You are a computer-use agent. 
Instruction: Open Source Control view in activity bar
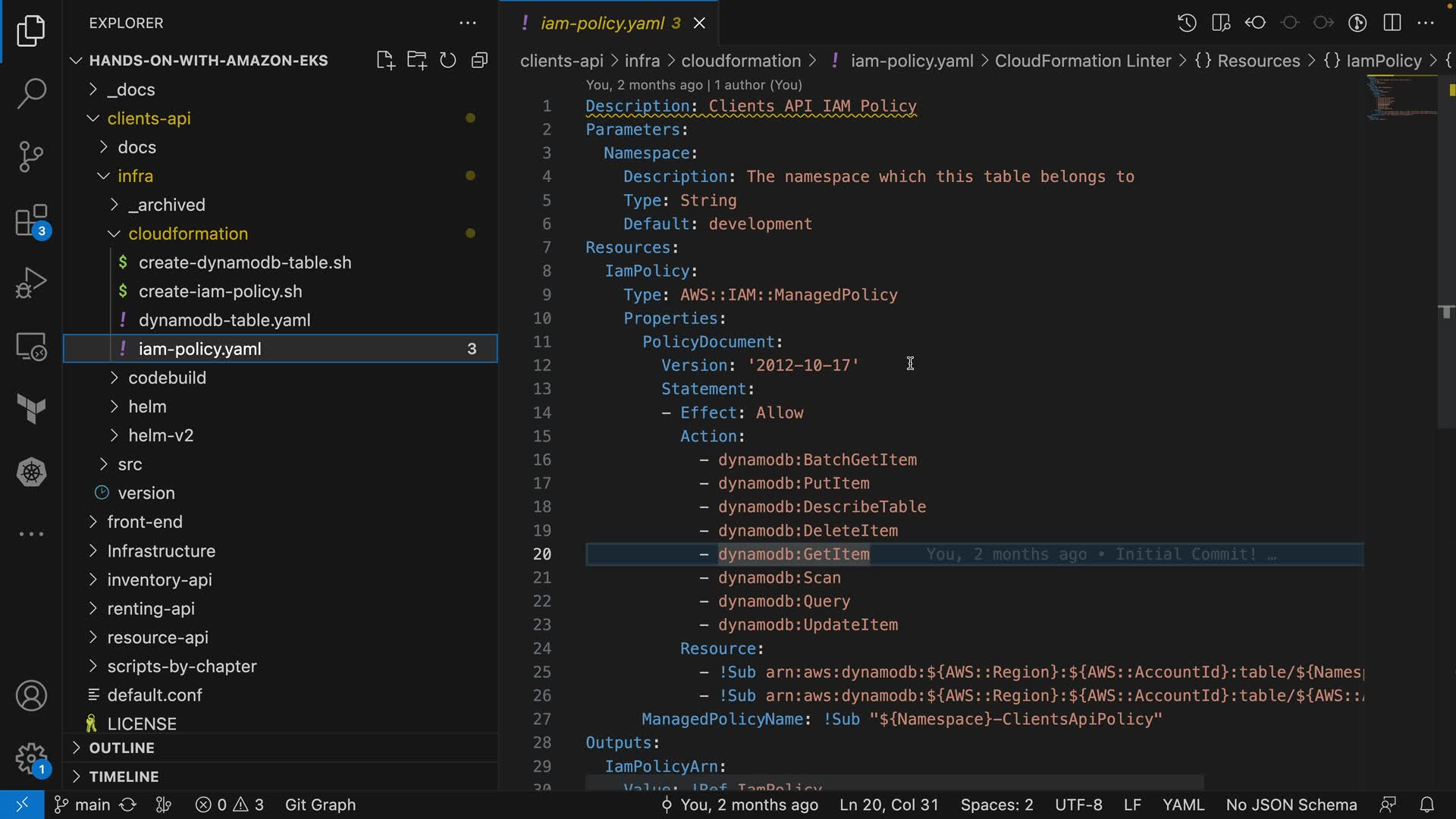[x=31, y=157]
